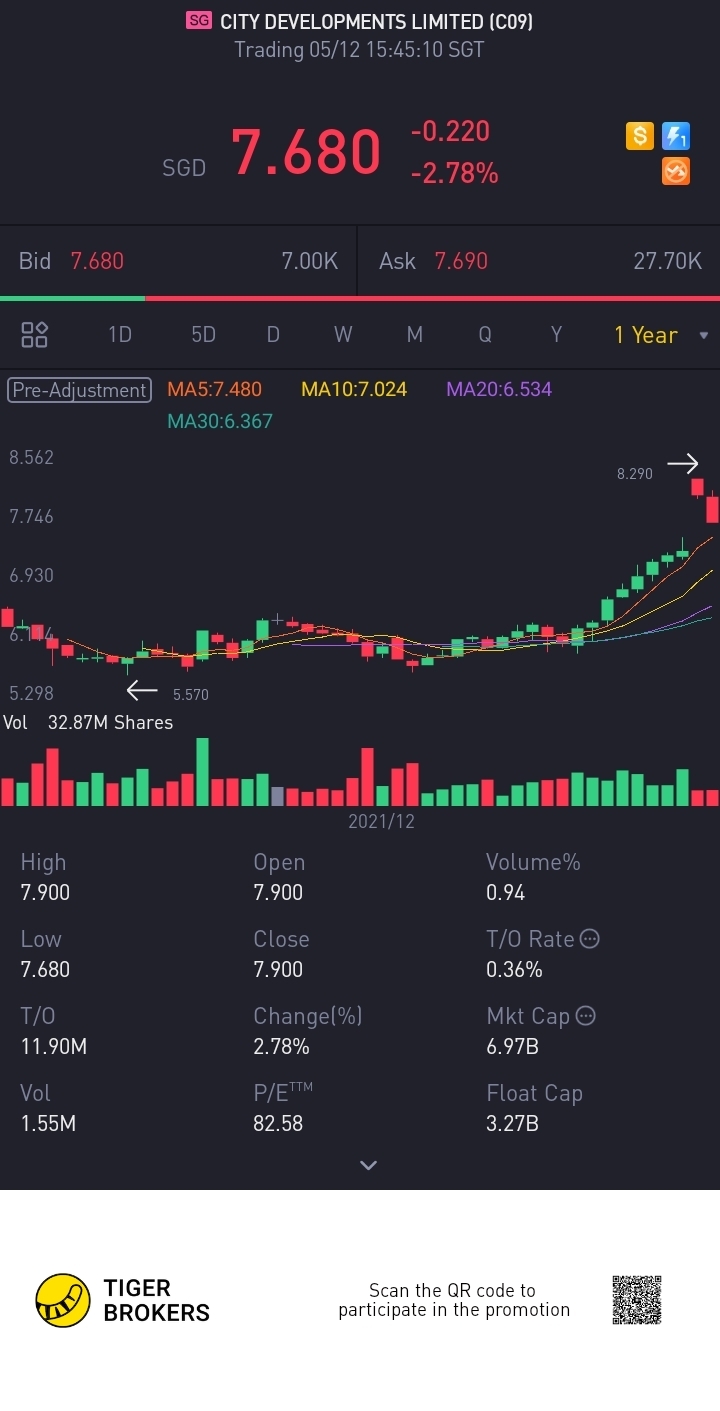The width and height of the screenshot is (720, 1411).
Task: Tap the stock title City Developments Limited
Action: pos(376,21)
